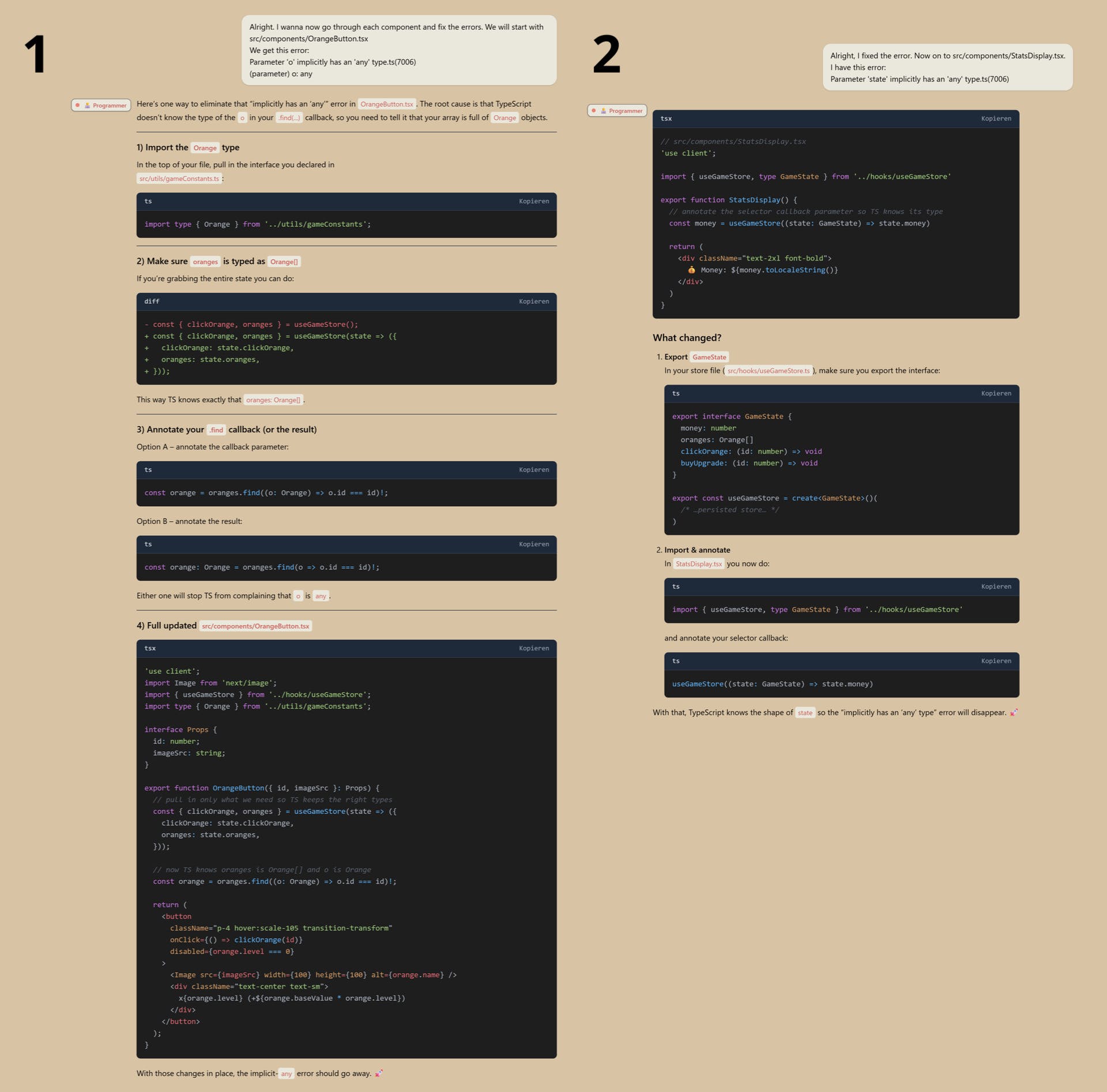
Task: Click the GameState tag next to Export
Action: [x=709, y=357]
